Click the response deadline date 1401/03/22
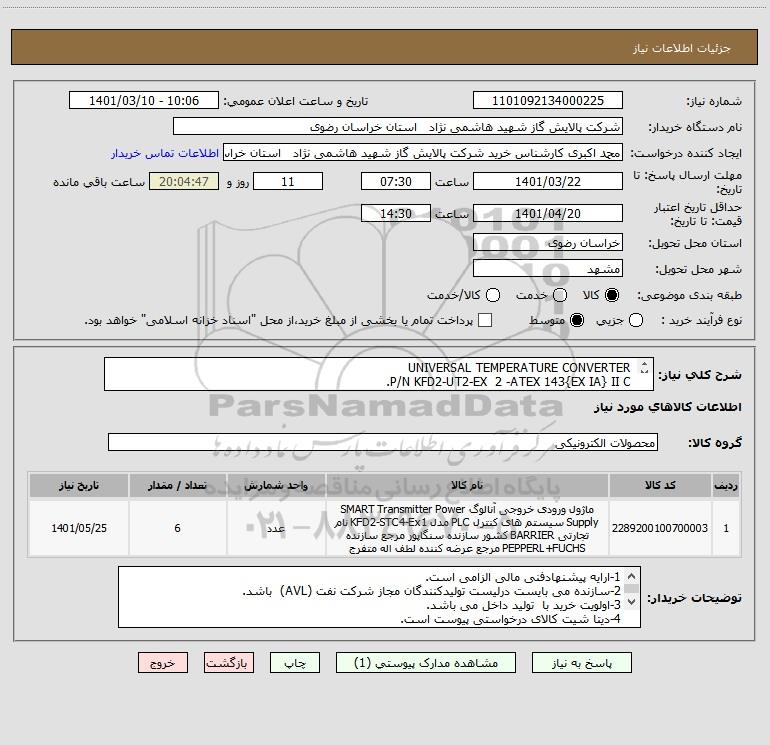Viewport: 770px width, 745px height. click(548, 181)
